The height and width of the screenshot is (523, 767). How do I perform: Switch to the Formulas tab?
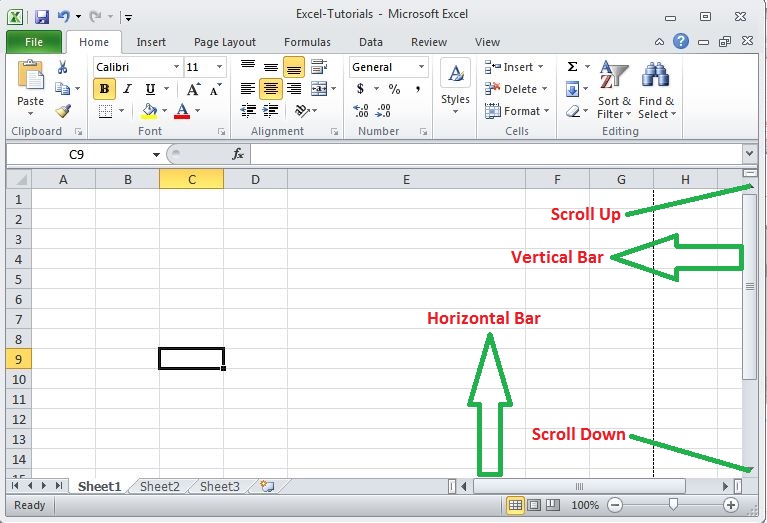pos(307,42)
